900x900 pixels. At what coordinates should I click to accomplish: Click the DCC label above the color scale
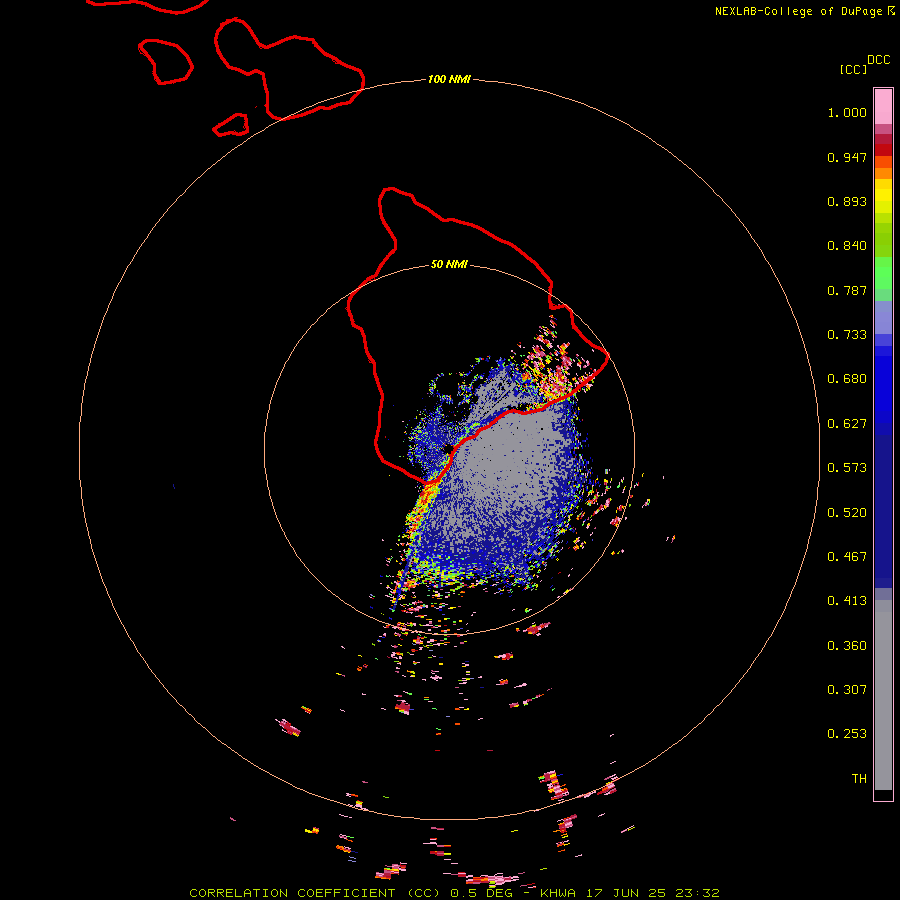pos(879,60)
